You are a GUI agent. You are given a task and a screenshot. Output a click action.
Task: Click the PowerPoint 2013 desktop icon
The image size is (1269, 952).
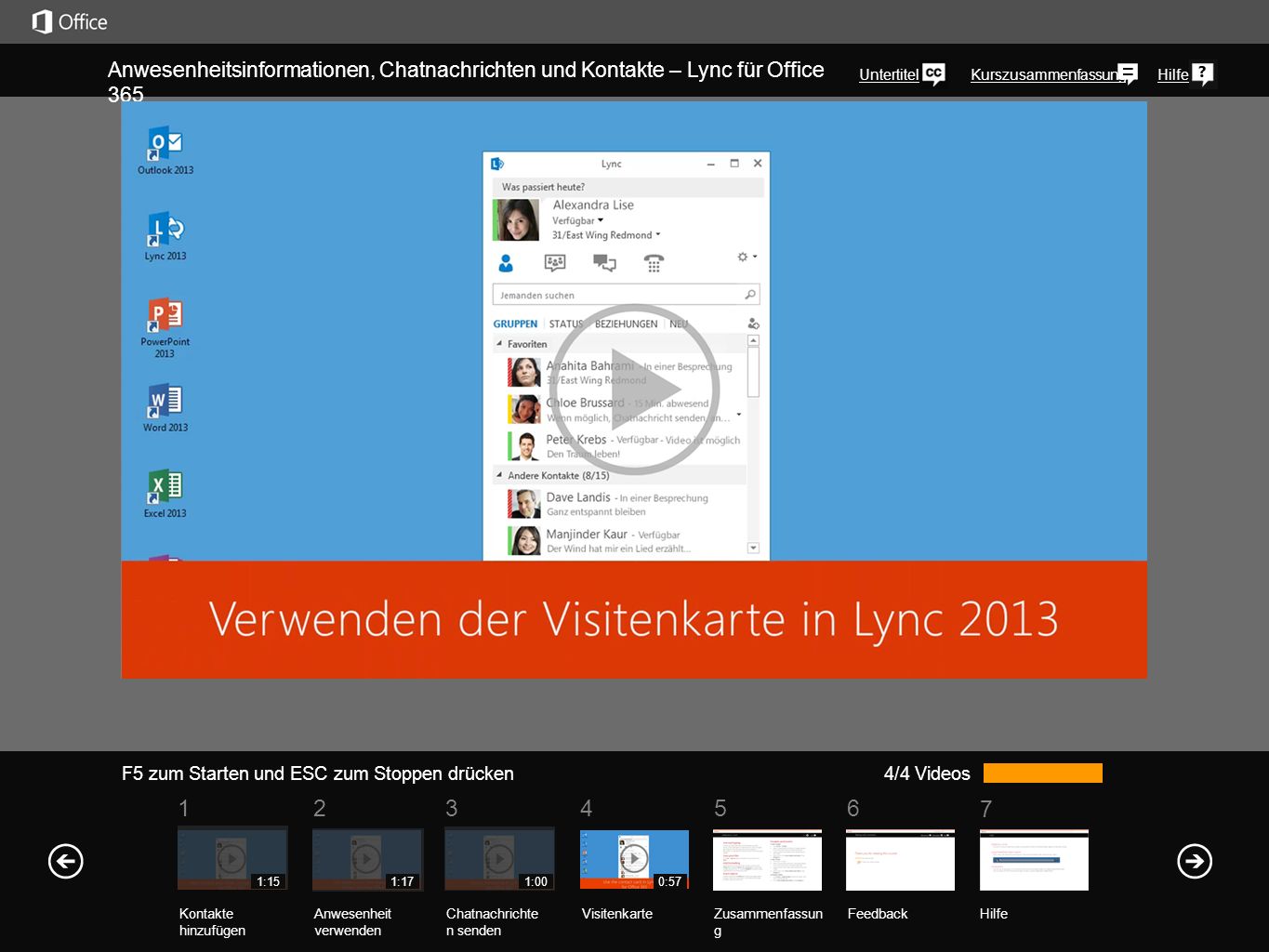pos(165,327)
